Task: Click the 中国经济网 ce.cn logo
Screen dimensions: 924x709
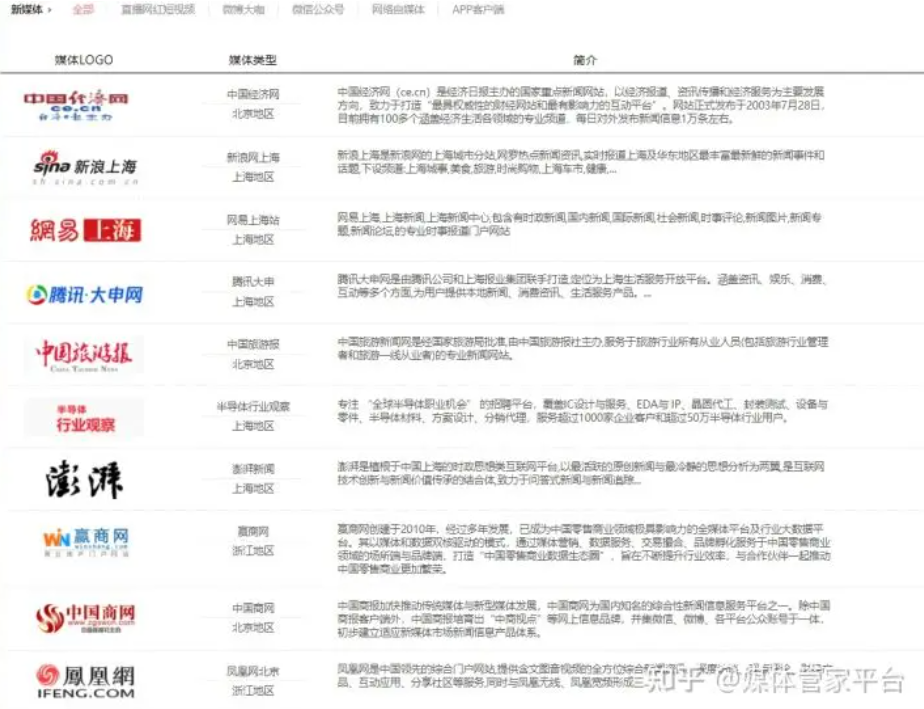Action: (x=75, y=105)
